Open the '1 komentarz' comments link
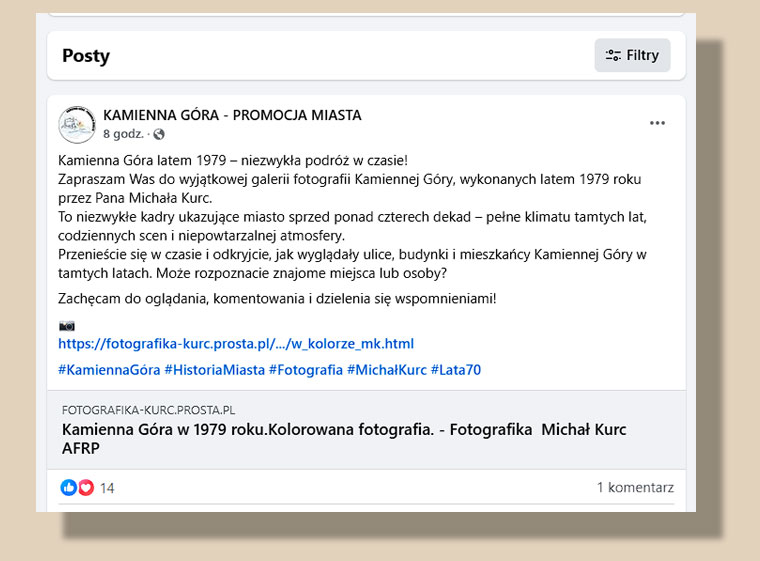 coord(635,487)
